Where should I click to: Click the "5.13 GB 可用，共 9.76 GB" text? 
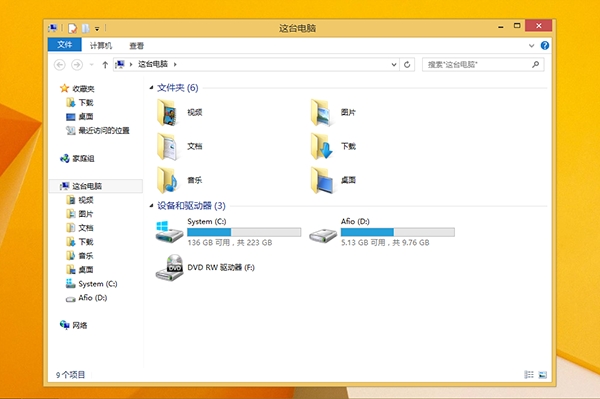point(385,243)
